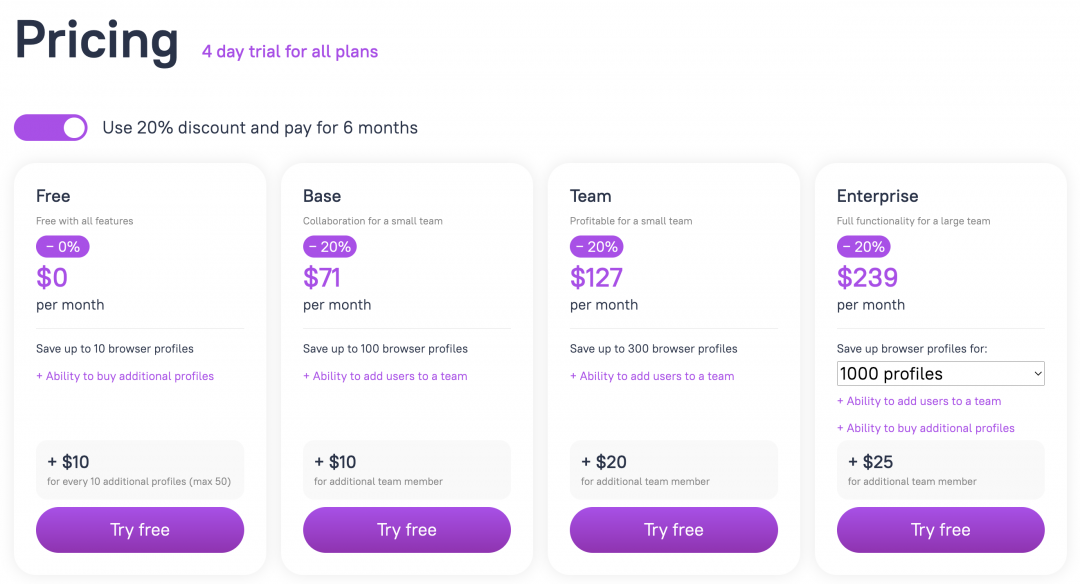1080x584 pixels.
Task: Click Try free on the Free plan
Action: (x=140, y=530)
